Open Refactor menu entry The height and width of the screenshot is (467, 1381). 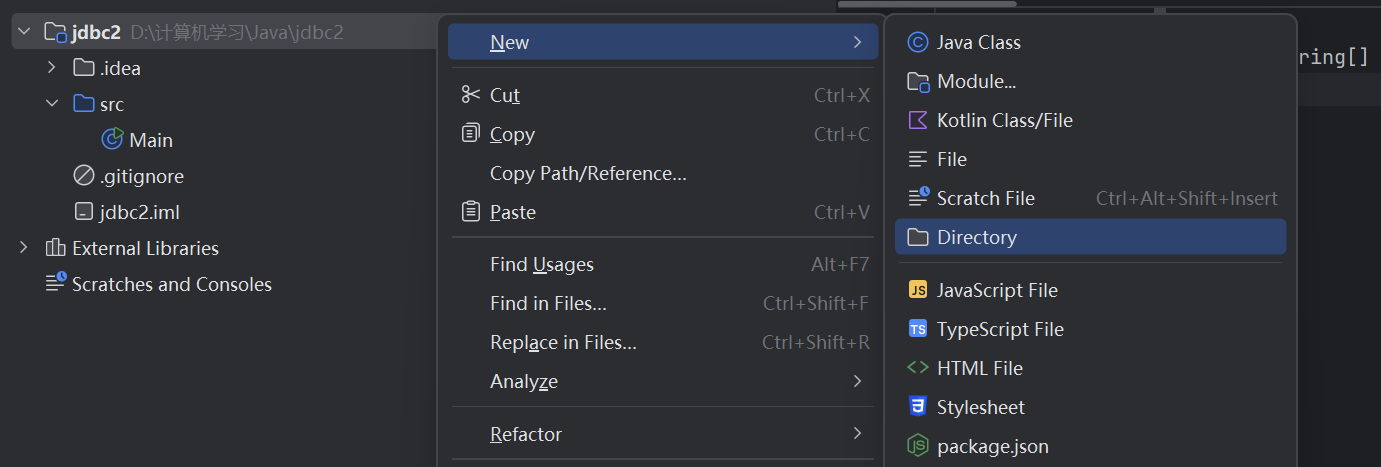coord(663,434)
